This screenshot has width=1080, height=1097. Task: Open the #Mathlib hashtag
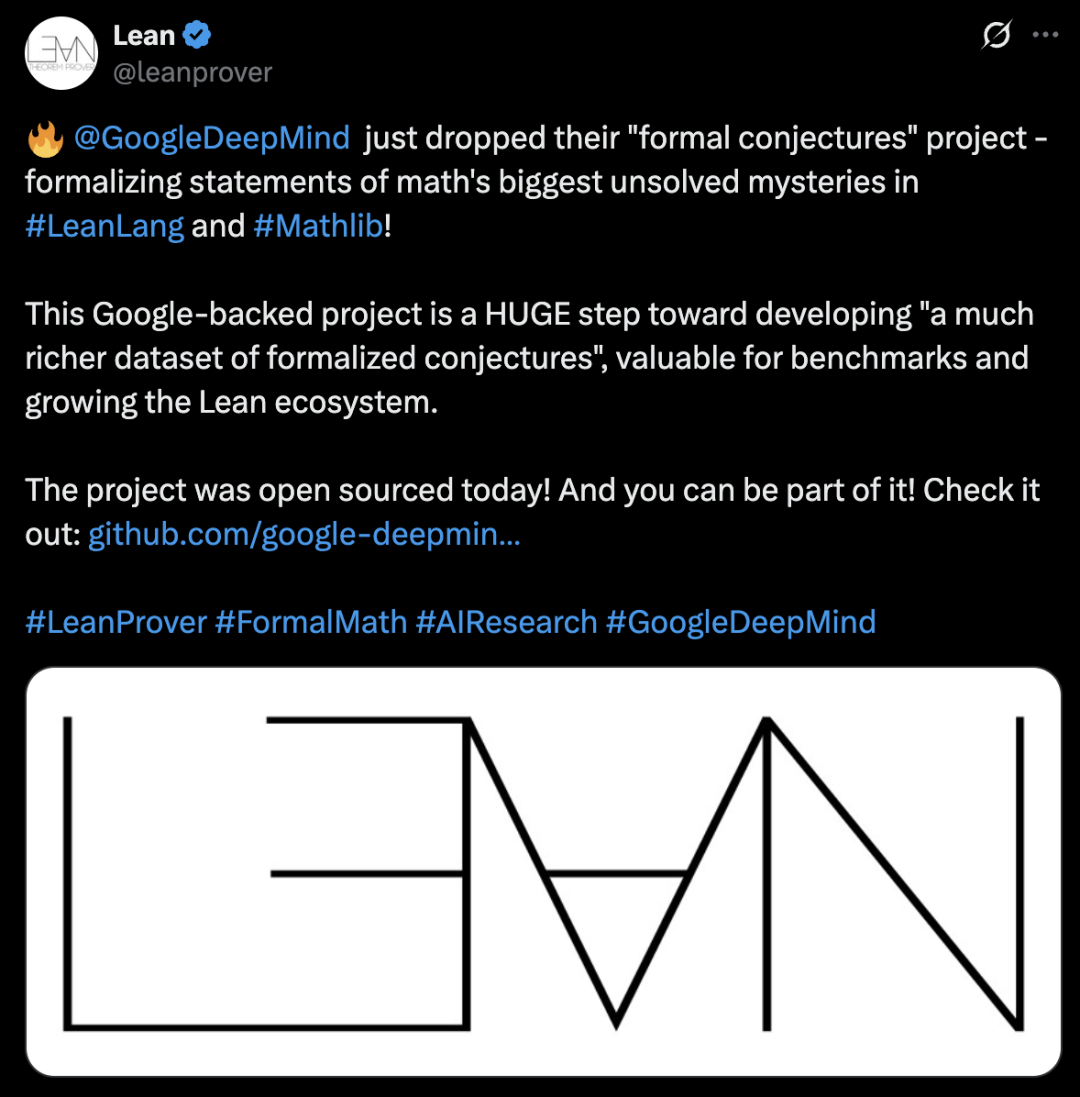click(318, 226)
